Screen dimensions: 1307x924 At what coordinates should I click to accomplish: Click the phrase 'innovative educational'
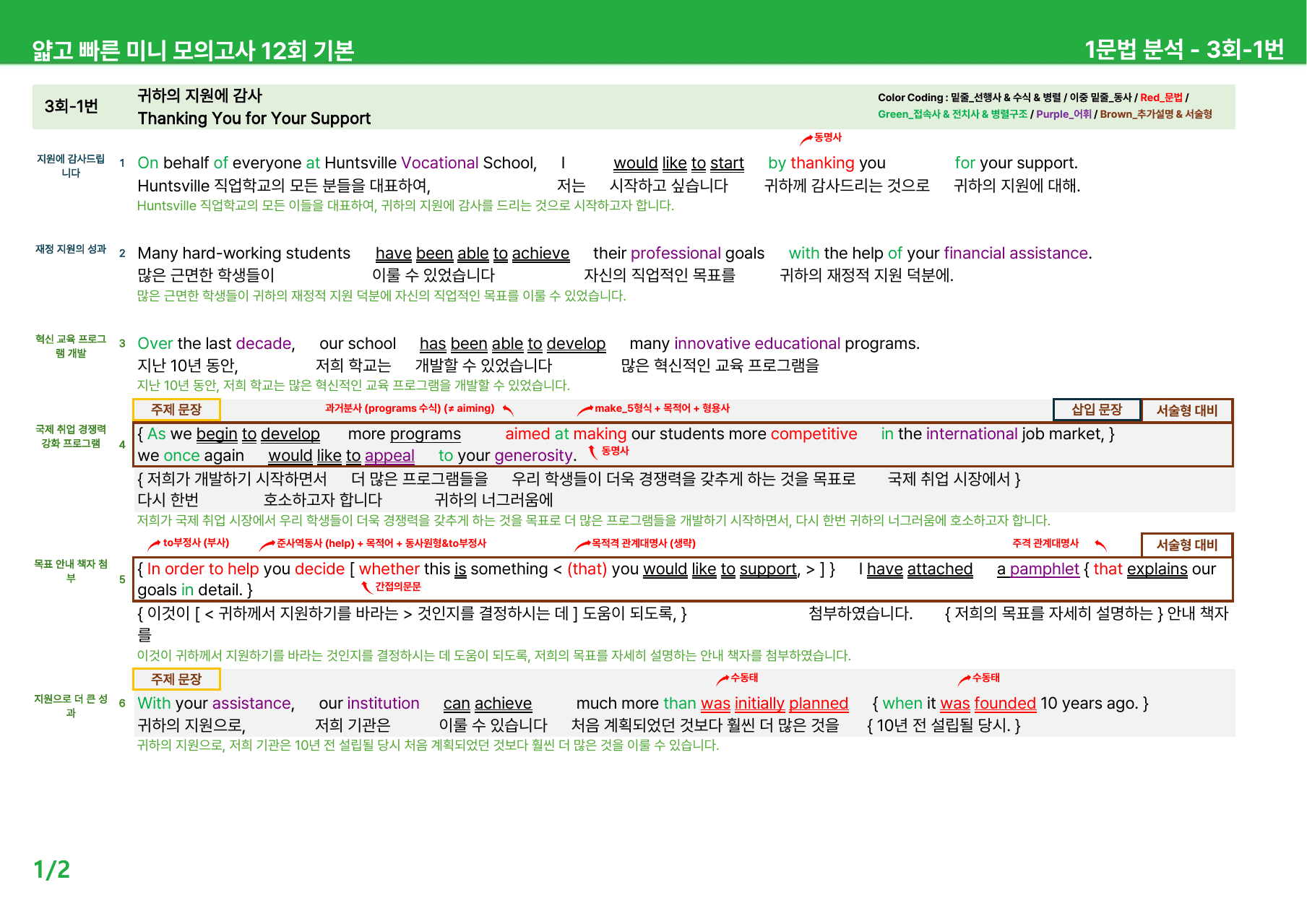click(x=757, y=344)
